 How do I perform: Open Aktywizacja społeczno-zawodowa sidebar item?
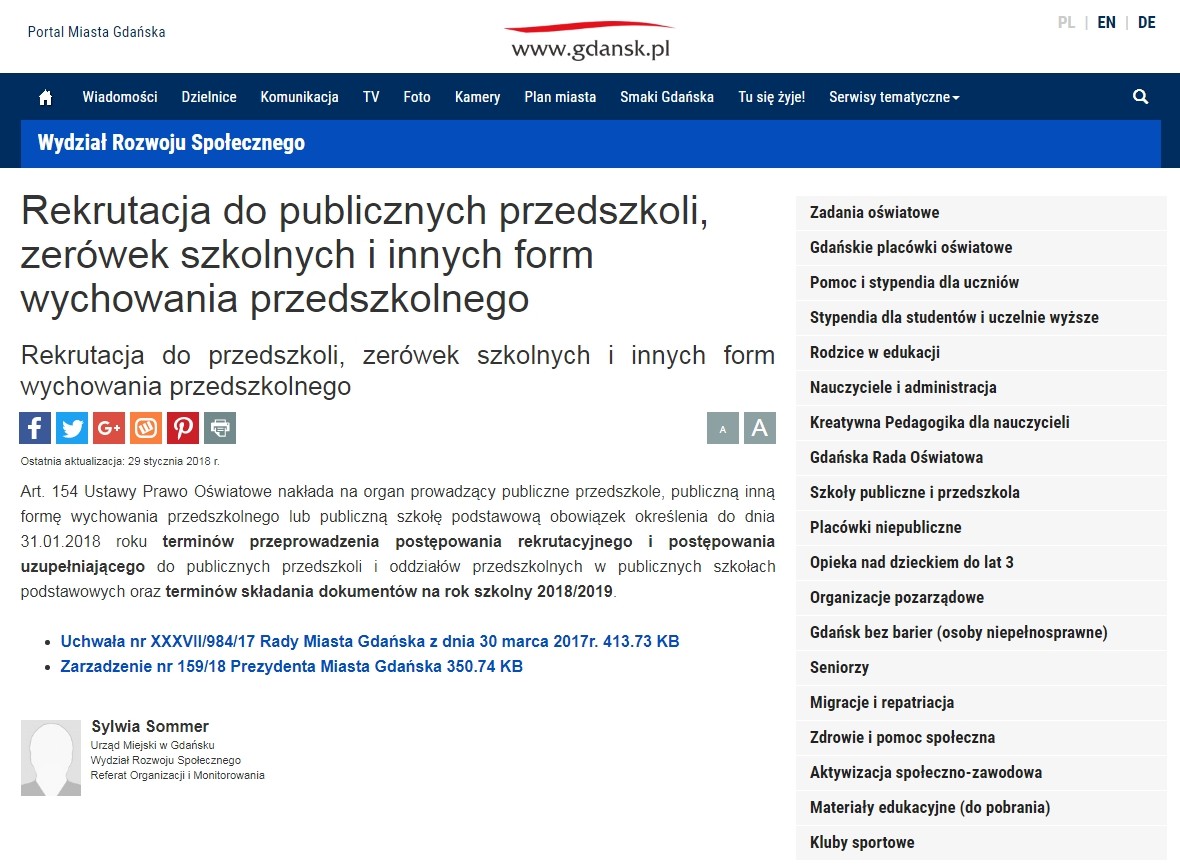point(981,773)
